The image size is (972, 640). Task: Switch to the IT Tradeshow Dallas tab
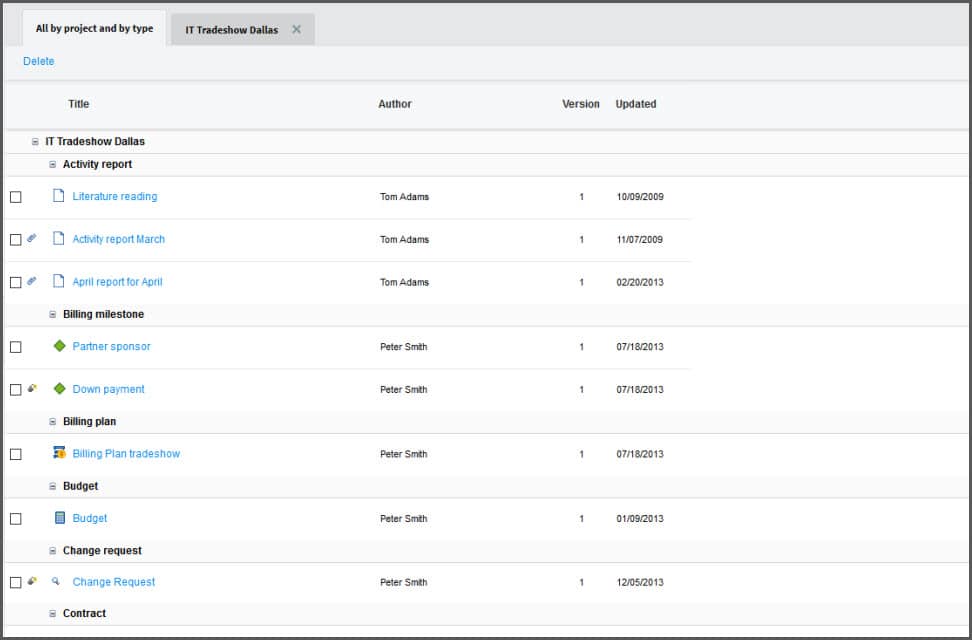pyautogui.click(x=231, y=30)
